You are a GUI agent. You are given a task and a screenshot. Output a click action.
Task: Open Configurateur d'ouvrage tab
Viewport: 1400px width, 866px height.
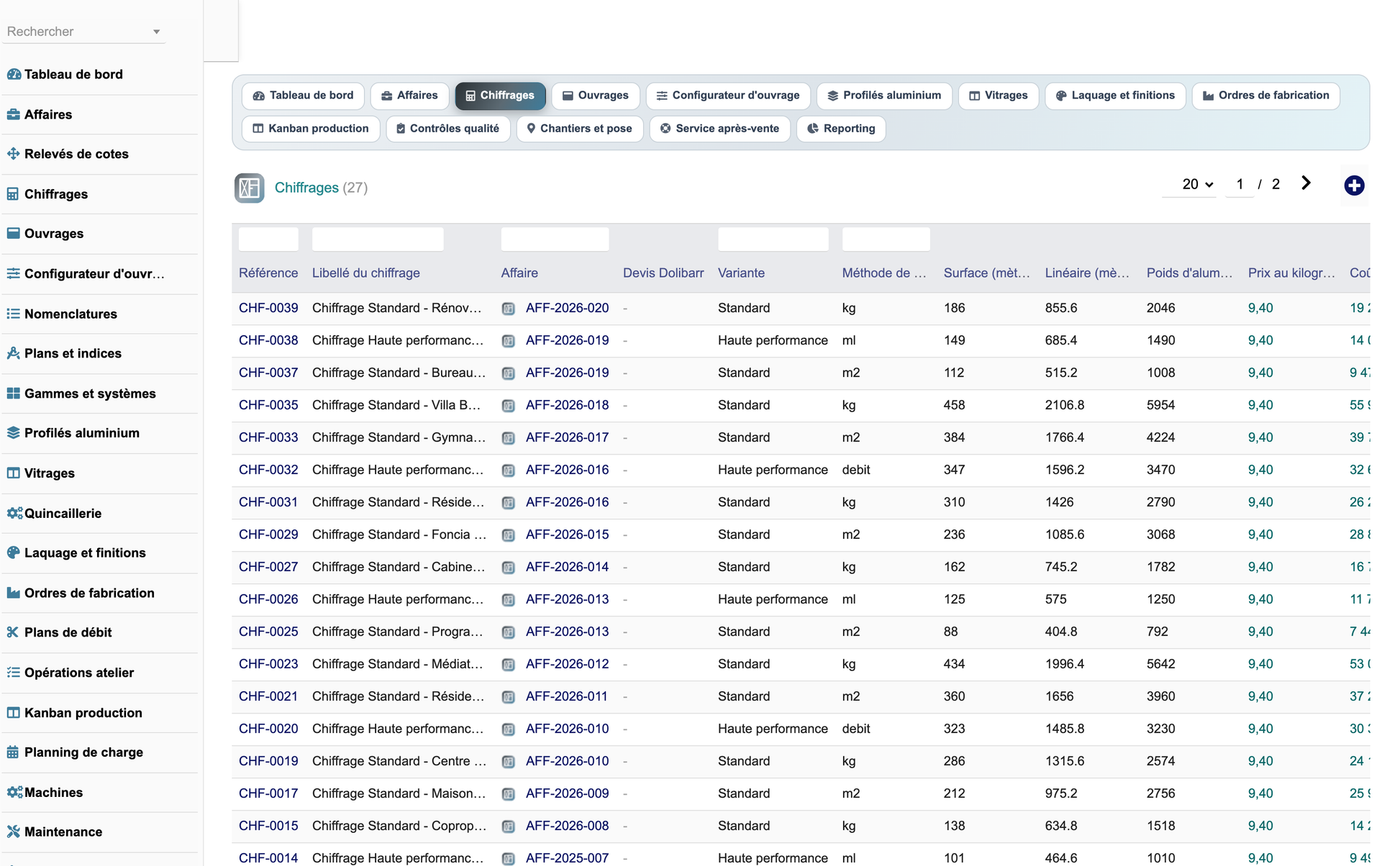pyautogui.click(x=728, y=96)
